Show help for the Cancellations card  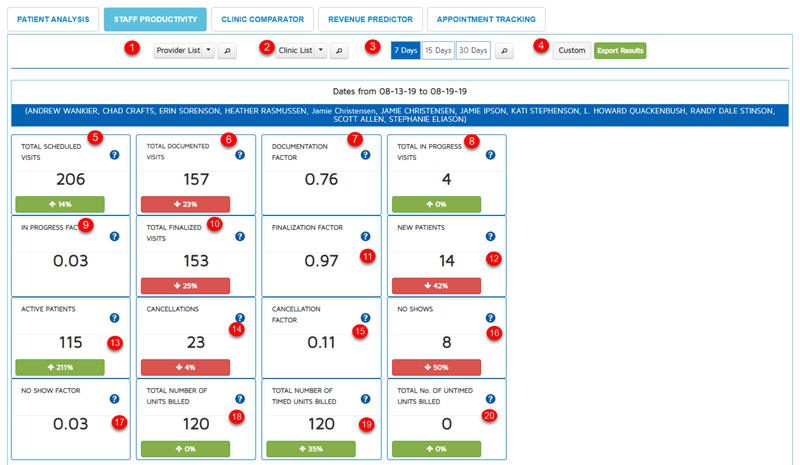pyautogui.click(x=239, y=317)
